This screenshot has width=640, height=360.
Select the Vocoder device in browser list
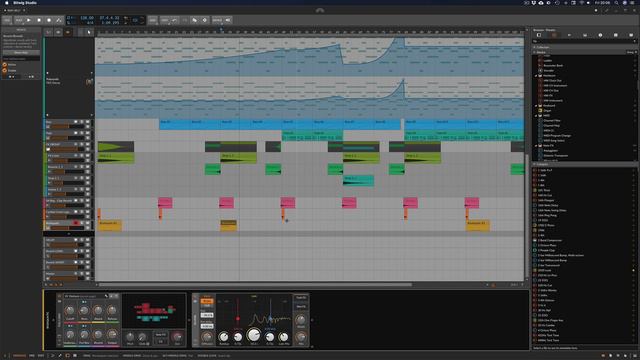point(549,71)
